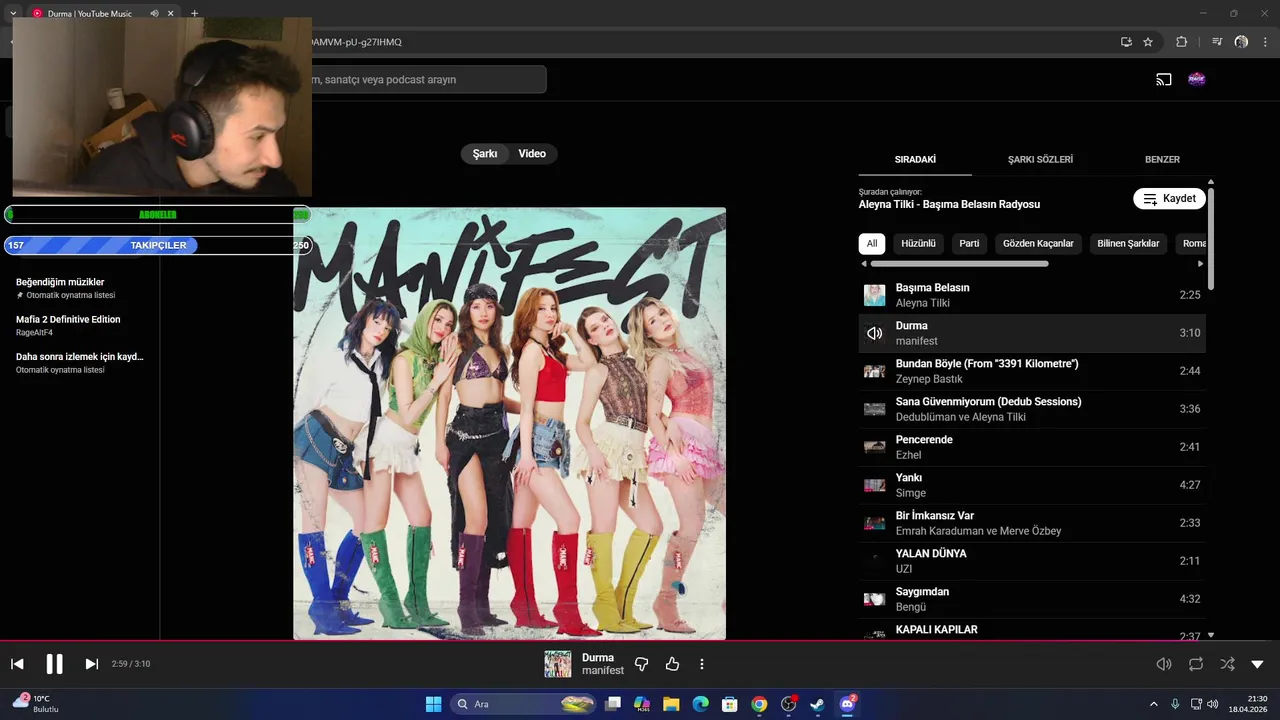Play Yankı by Simge
Viewport: 1280px width, 720px height.
pyautogui.click(x=1032, y=485)
